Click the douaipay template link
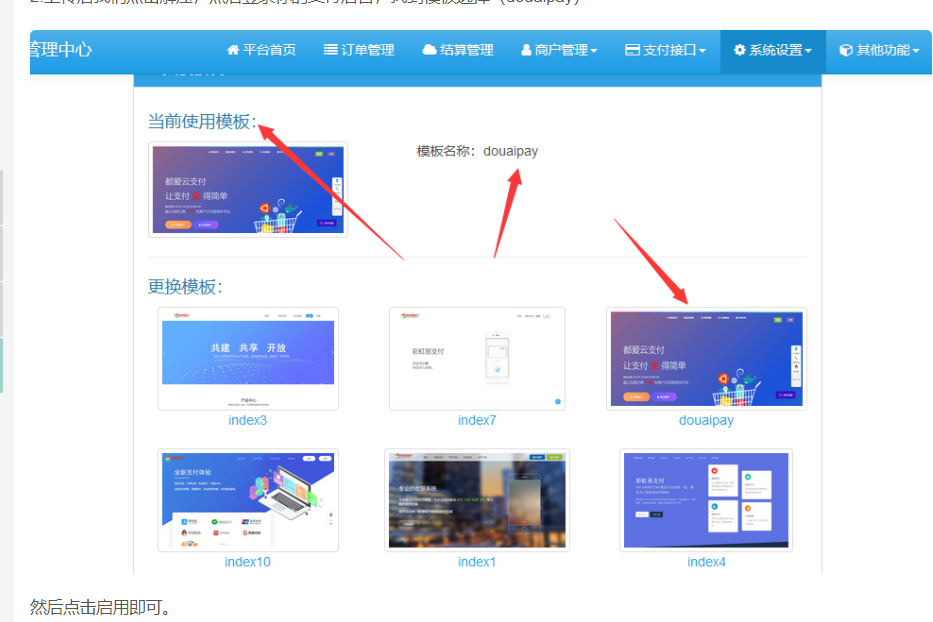 [706, 420]
